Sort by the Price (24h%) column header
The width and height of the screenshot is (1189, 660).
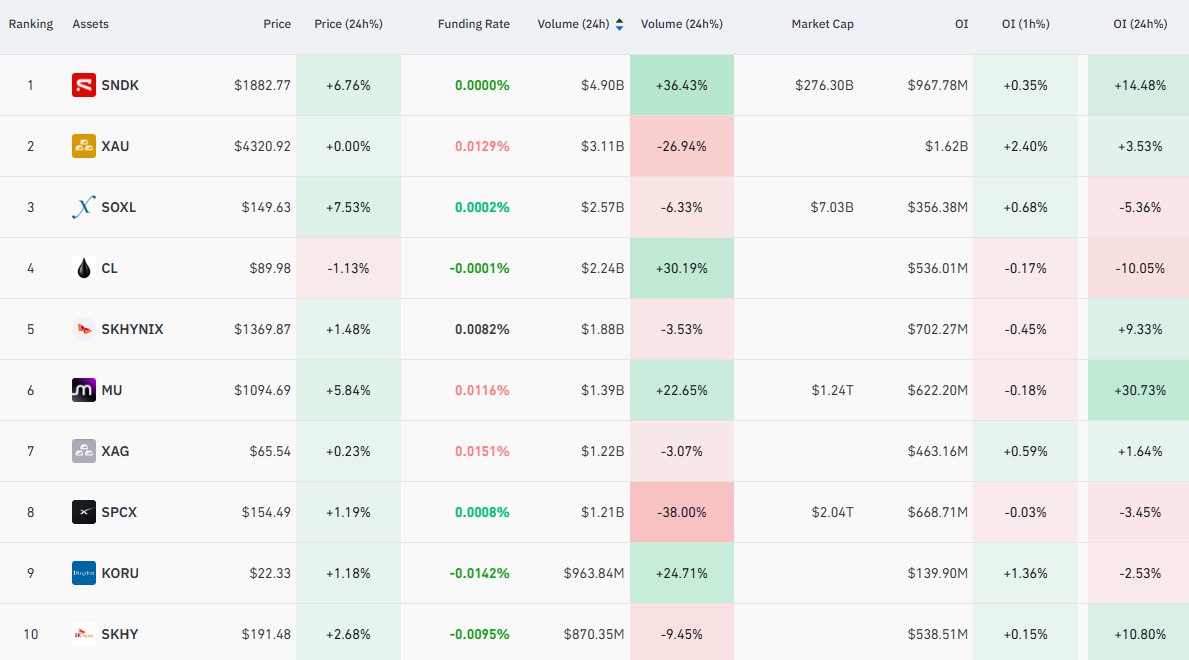348,24
